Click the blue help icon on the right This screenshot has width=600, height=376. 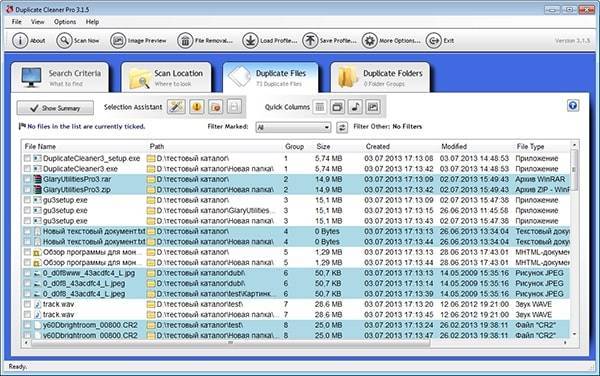point(573,106)
